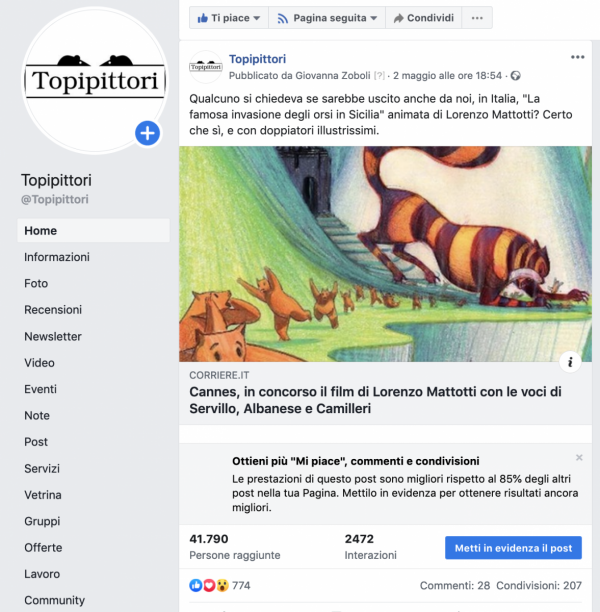The height and width of the screenshot is (612, 600).
Task: Click the globe public visibility icon
Action: pyautogui.click(x=516, y=76)
